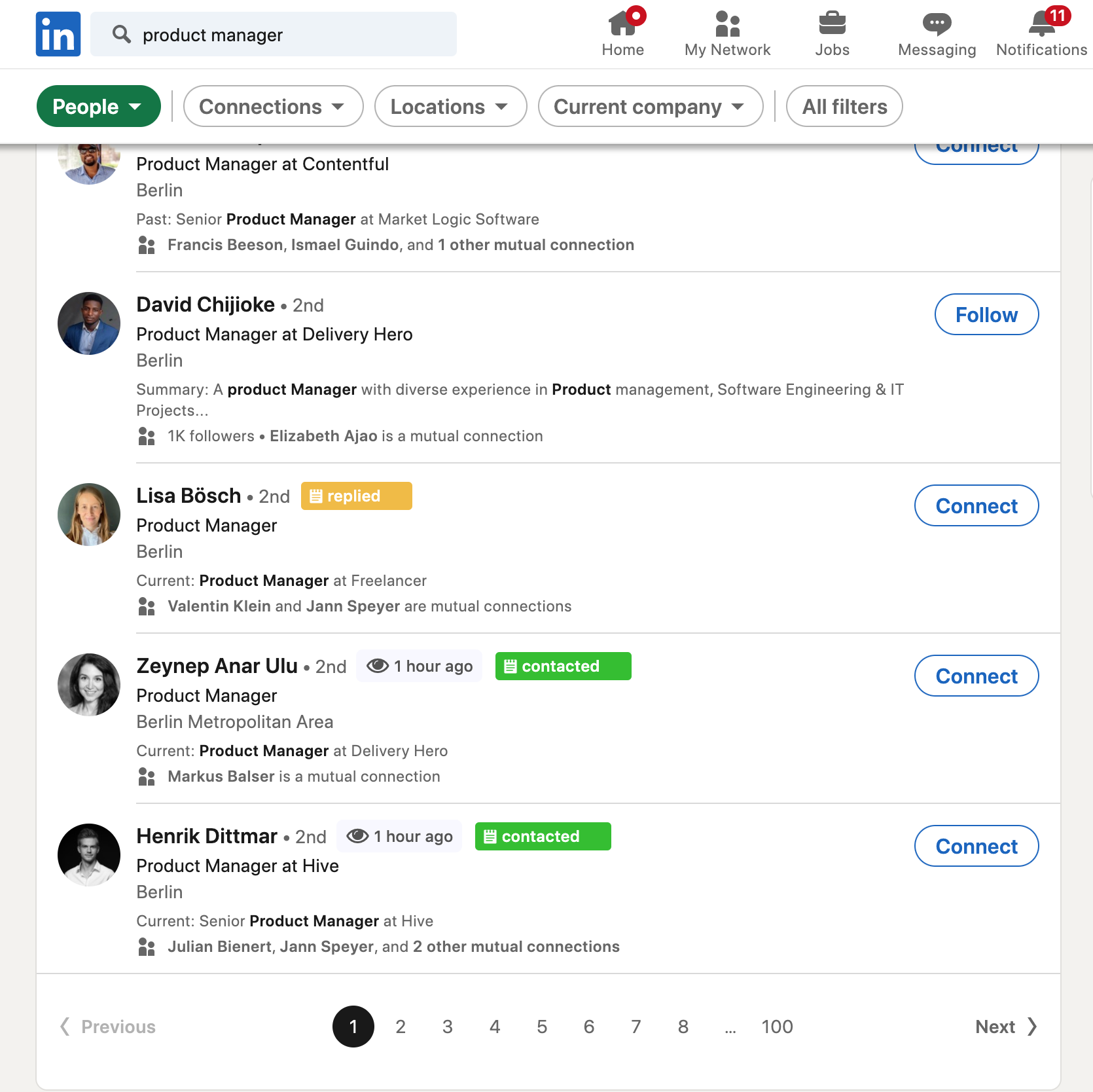Click Zeynep Anar Ulu's profile photo
Image resolution: width=1093 pixels, height=1092 pixels.
click(x=89, y=685)
